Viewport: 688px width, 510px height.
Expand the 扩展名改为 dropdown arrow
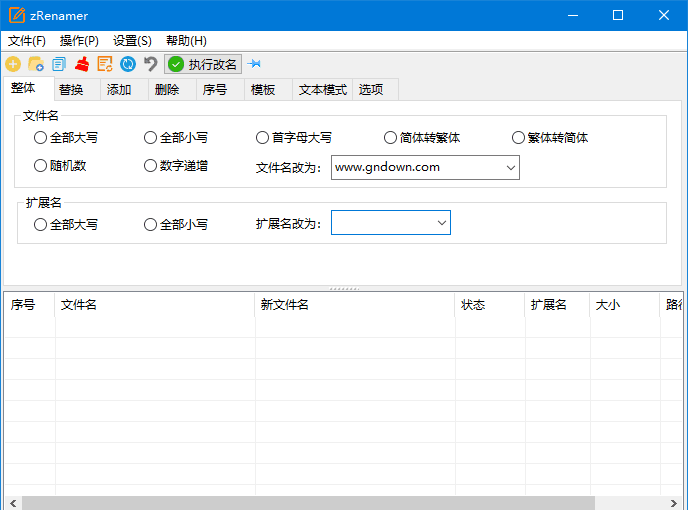pyautogui.click(x=441, y=223)
